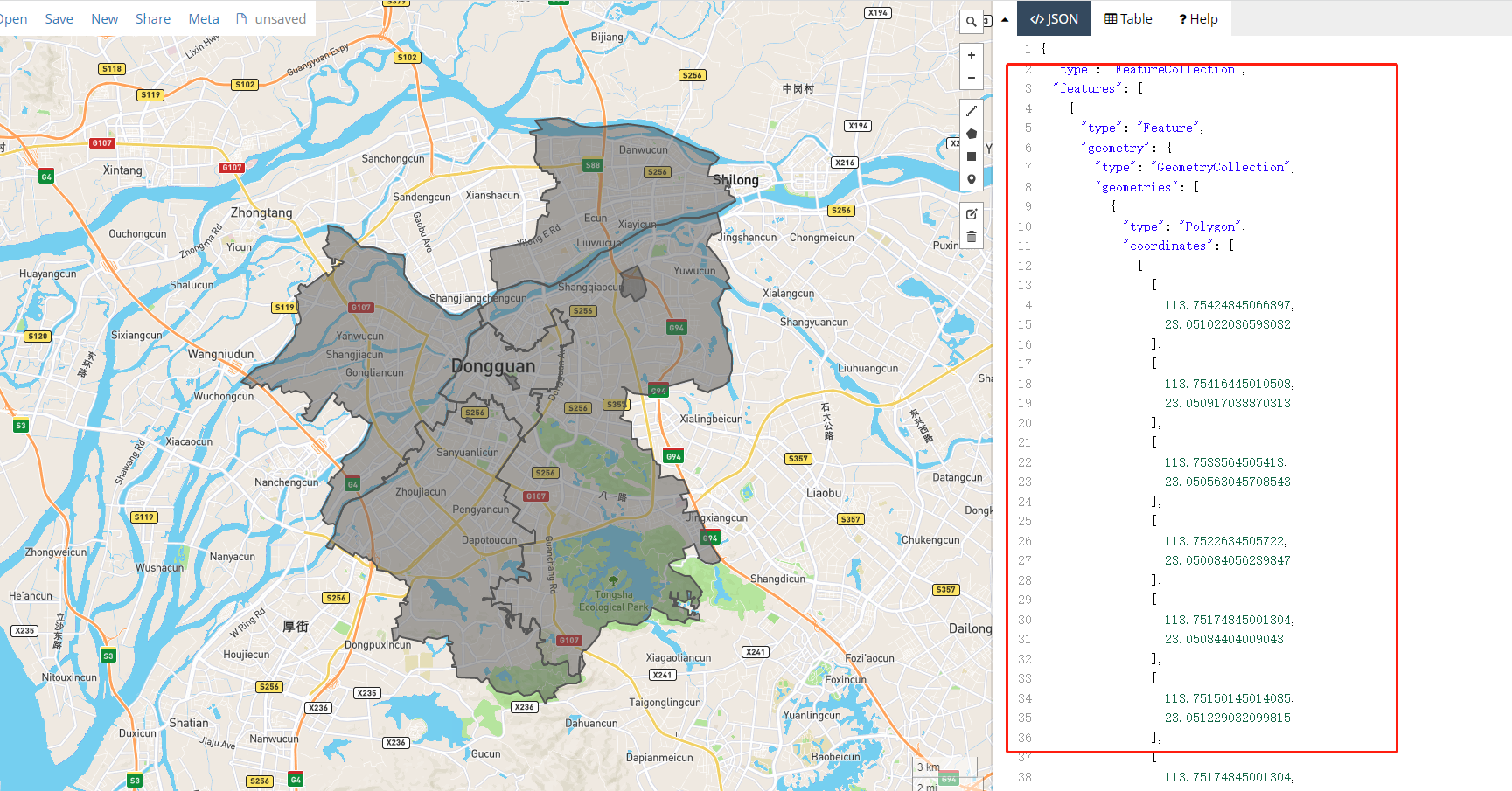Click the unsaved file name indicator
This screenshot has width=1512, height=791.
click(272, 18)
